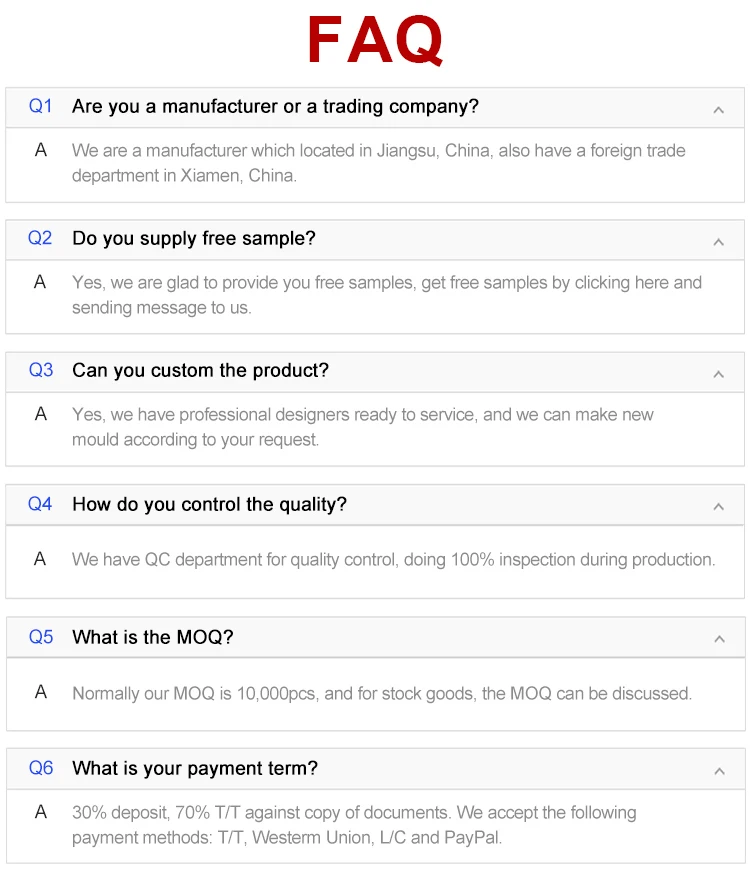
Task: Open "Can you custom the product?" question
Action: pos(200,370)
